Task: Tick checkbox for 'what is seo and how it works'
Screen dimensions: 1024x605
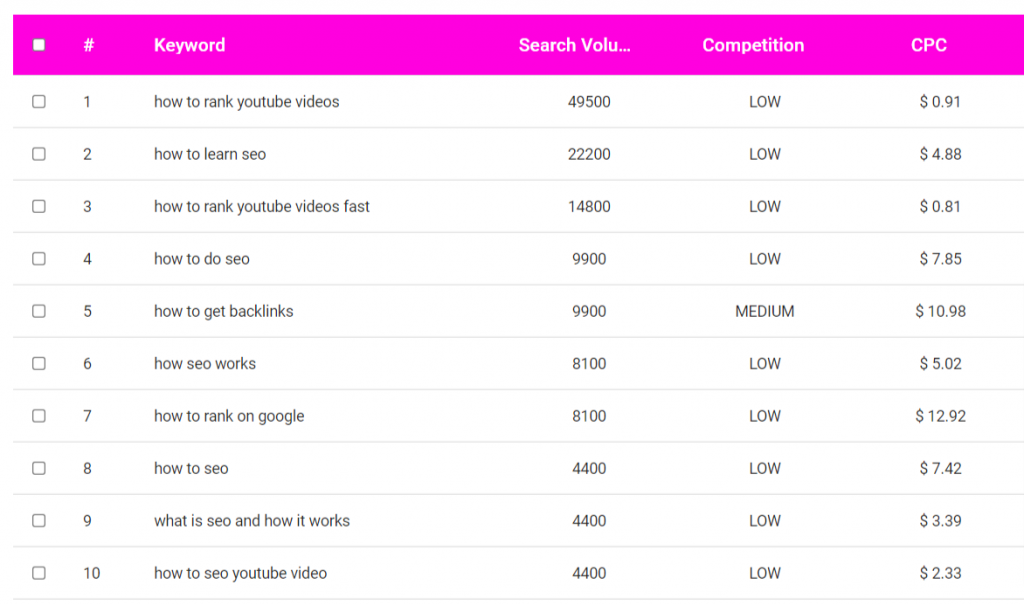Action: 39,521
